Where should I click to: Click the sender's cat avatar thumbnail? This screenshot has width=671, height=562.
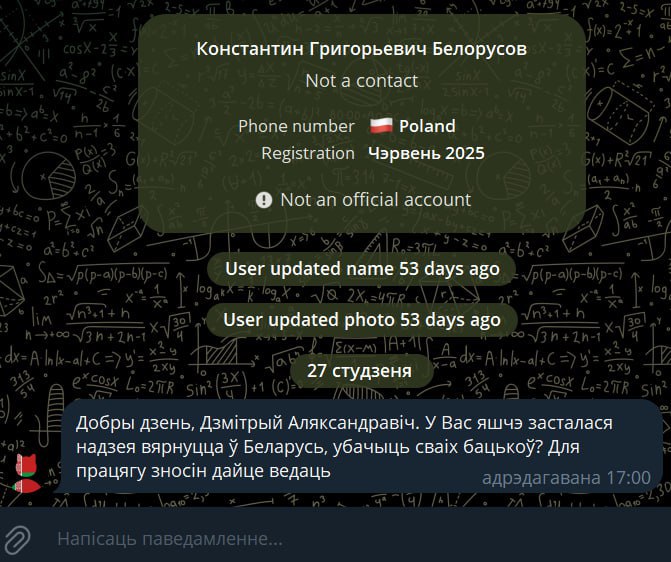click(x=26, y=473)
